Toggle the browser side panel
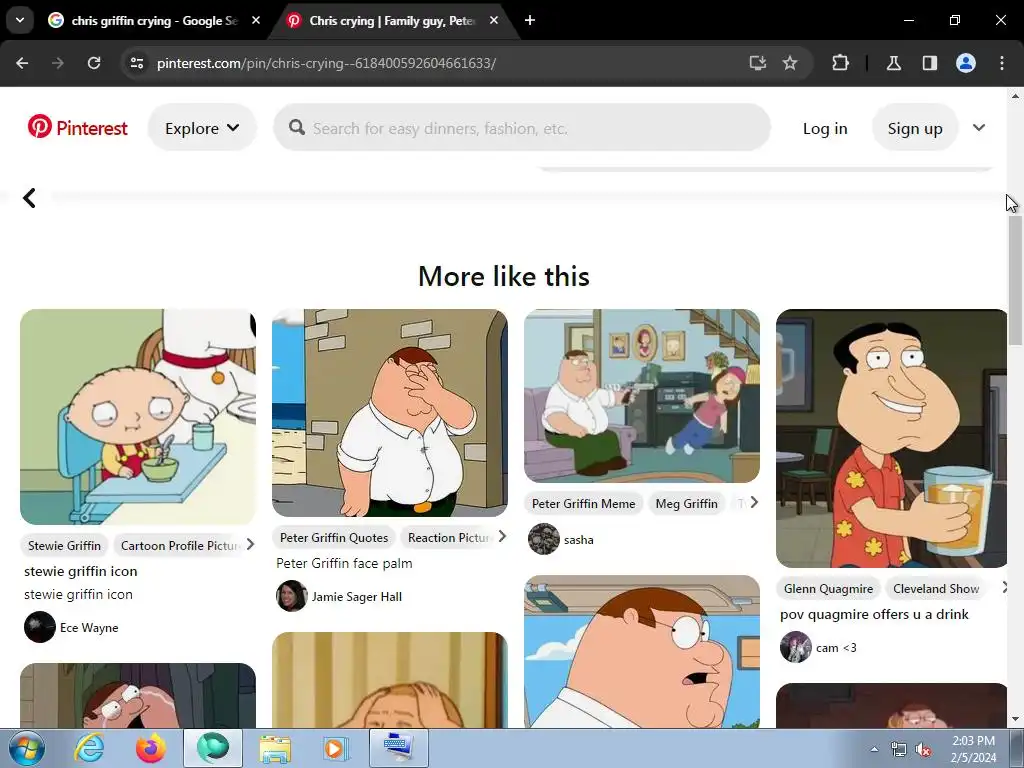Screen dimensions: 1024x768 929,63
